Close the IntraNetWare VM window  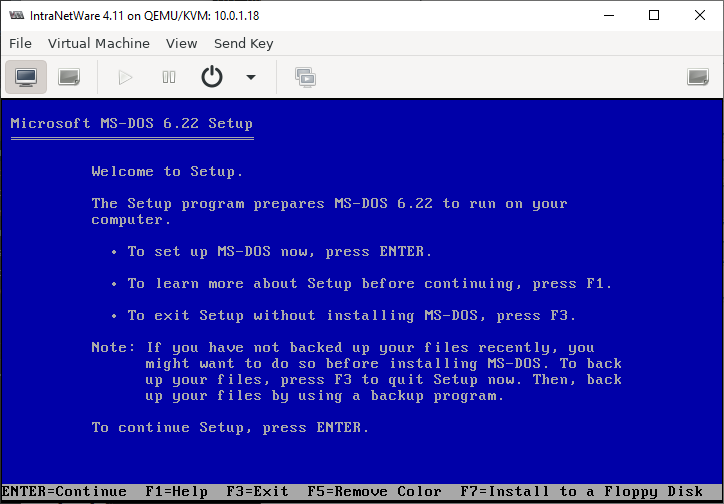[700, 15]
